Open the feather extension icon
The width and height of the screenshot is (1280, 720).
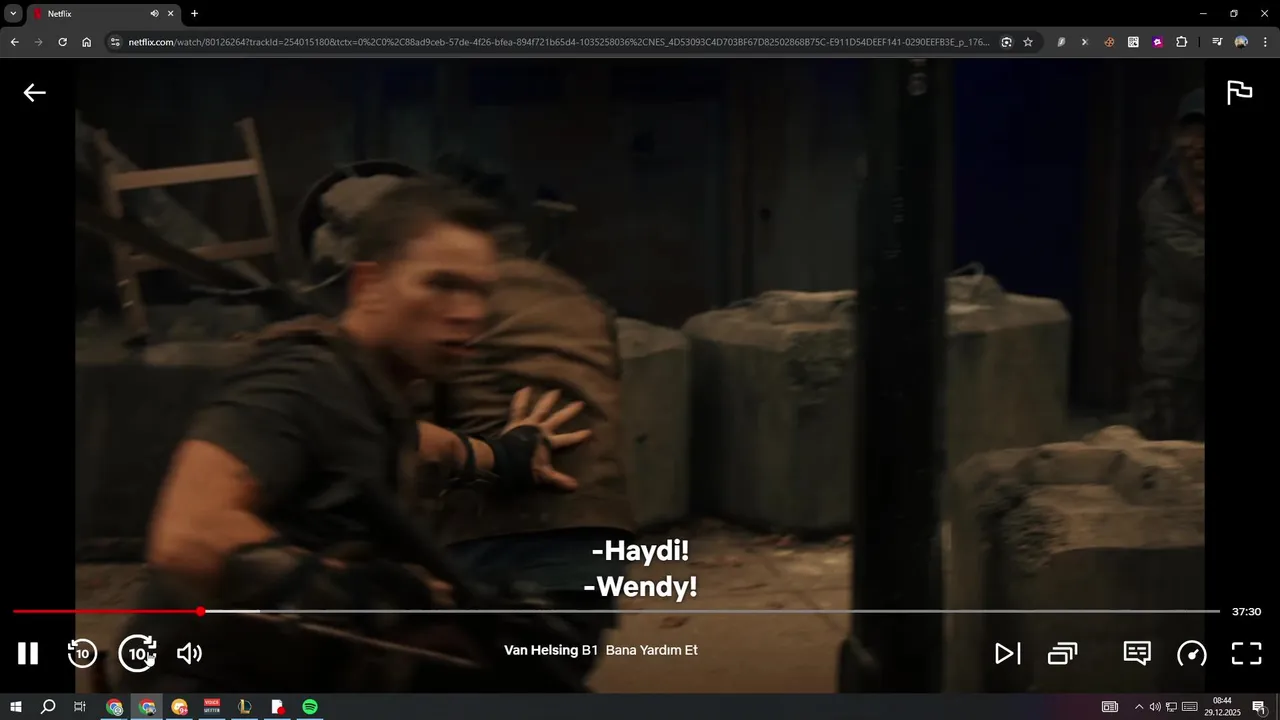[1061, 42]
